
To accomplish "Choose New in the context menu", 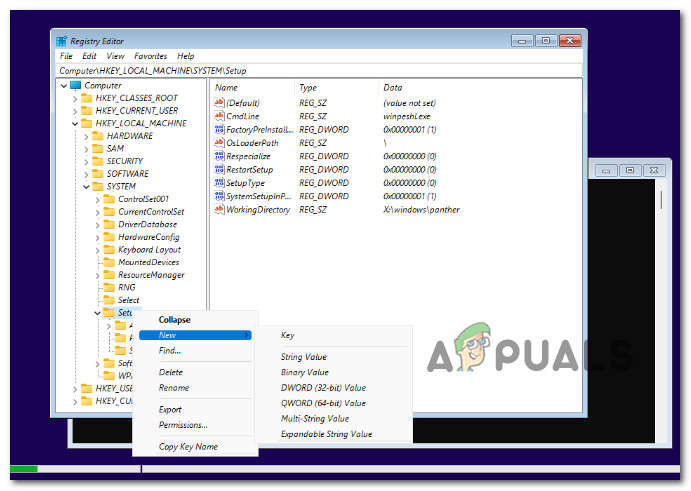I will (195, 335).
